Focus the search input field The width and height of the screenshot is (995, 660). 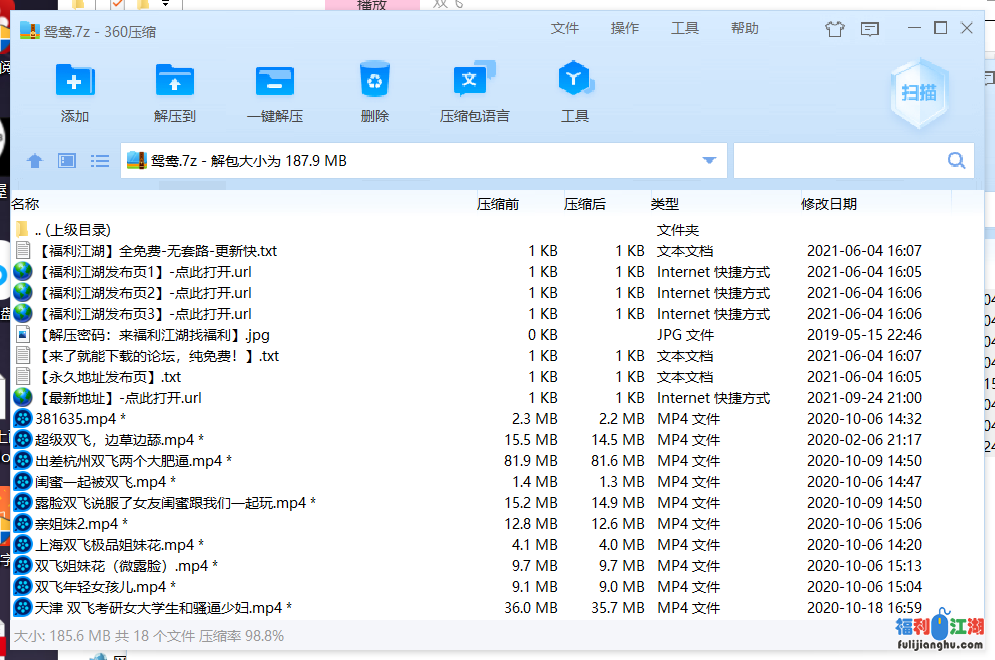(x=838, y=160)
